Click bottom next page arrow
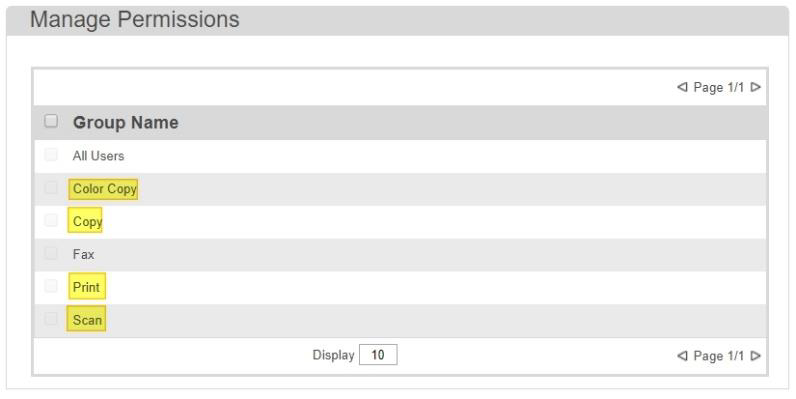The image size is (796, 399). click(755, 356)
